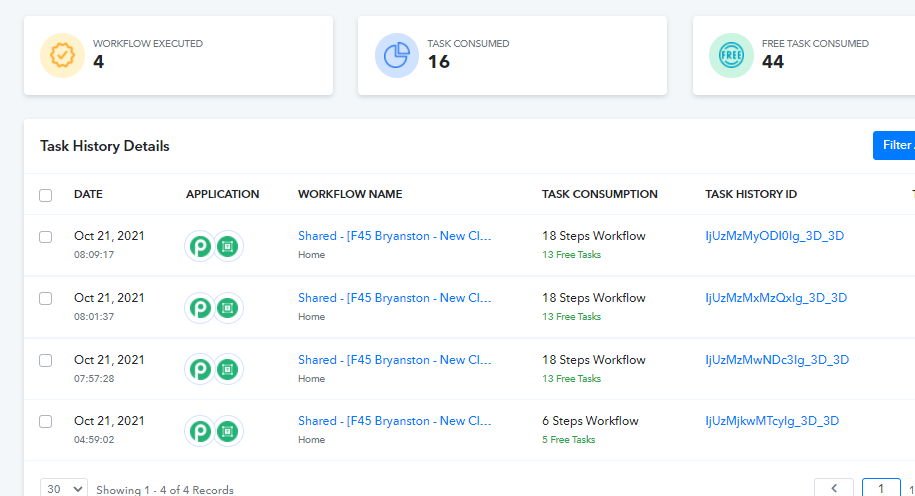The height and width of the screenshot is (496, 915).
Task: Click the WORKFLOW NAME column header
Action: coord(350,194)
